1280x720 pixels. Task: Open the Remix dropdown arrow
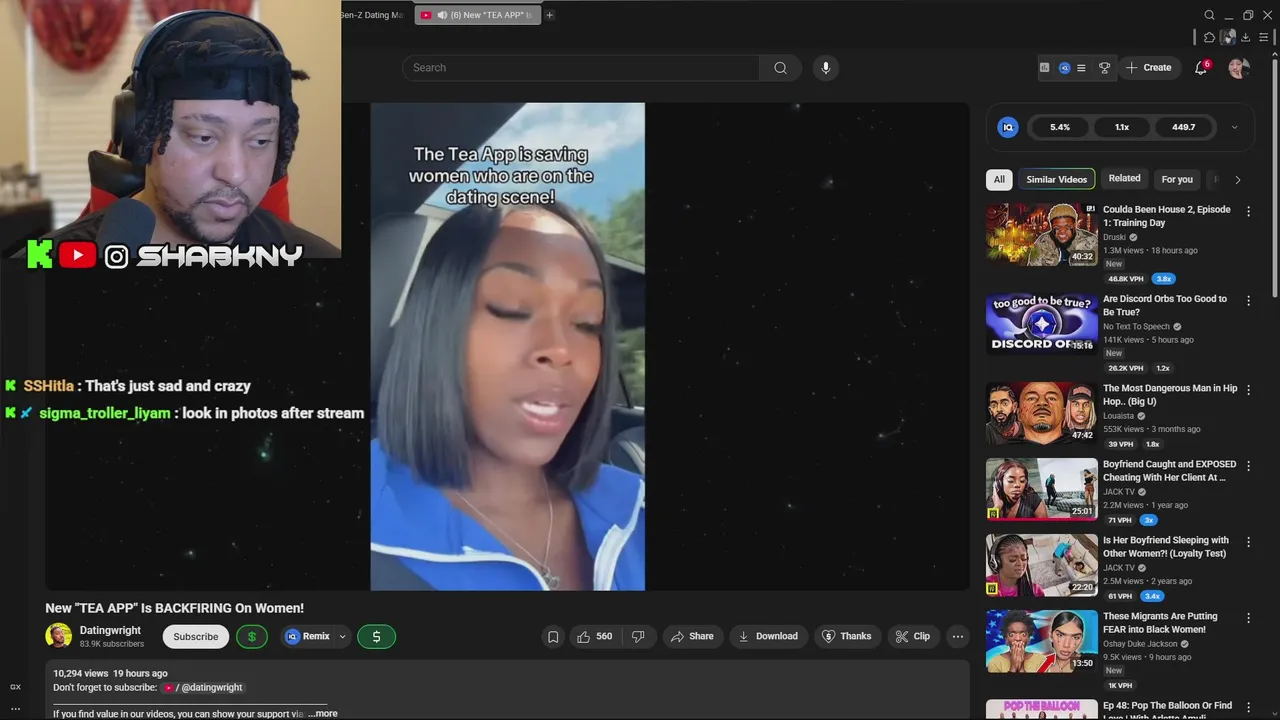click(x=342, y=636)
